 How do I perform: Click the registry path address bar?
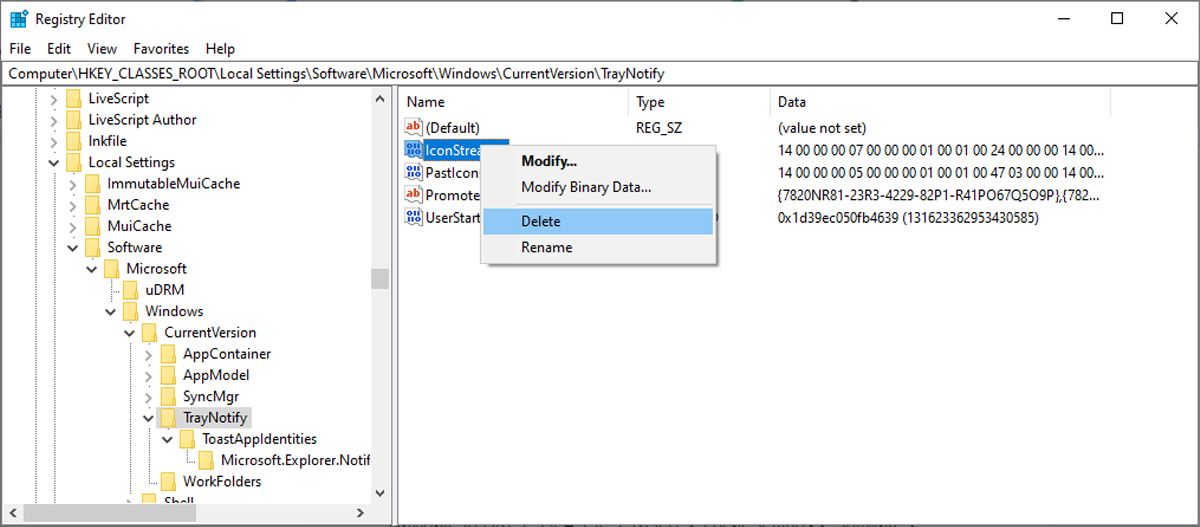[x=600, y=74]
